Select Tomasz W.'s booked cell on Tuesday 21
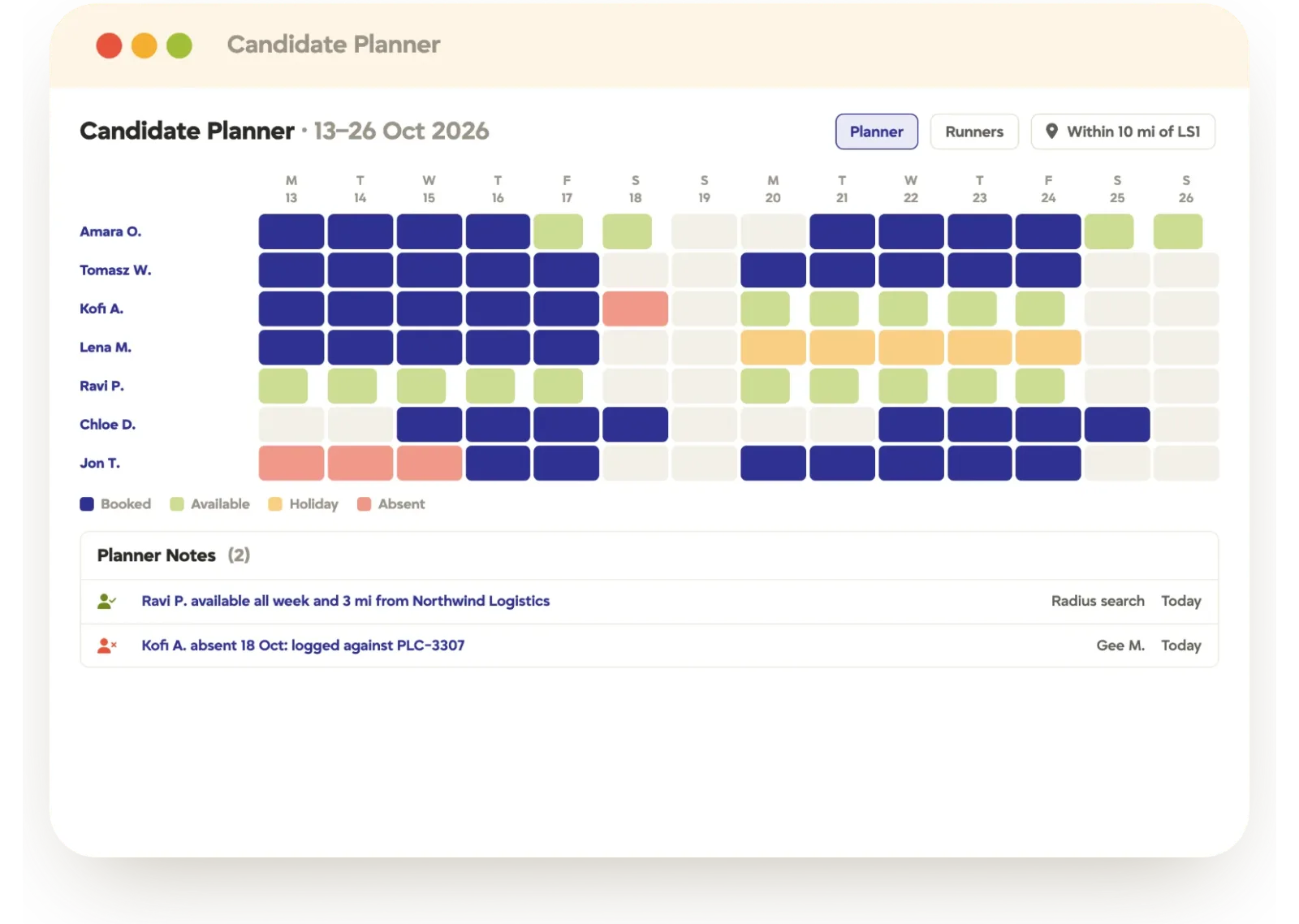 point(842,270)
